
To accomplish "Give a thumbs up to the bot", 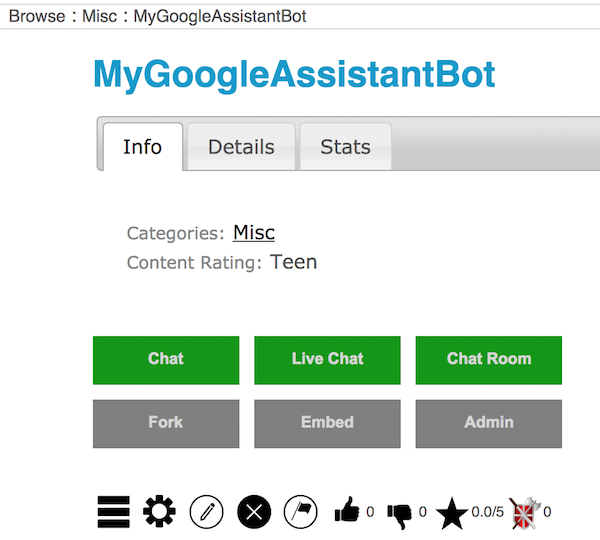I will tap(347, 510).
